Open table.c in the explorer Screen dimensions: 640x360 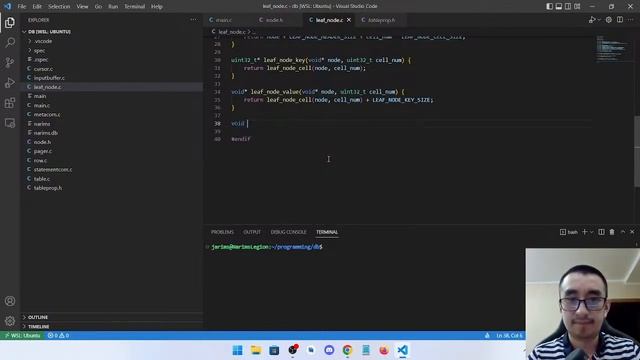point(111,179)
